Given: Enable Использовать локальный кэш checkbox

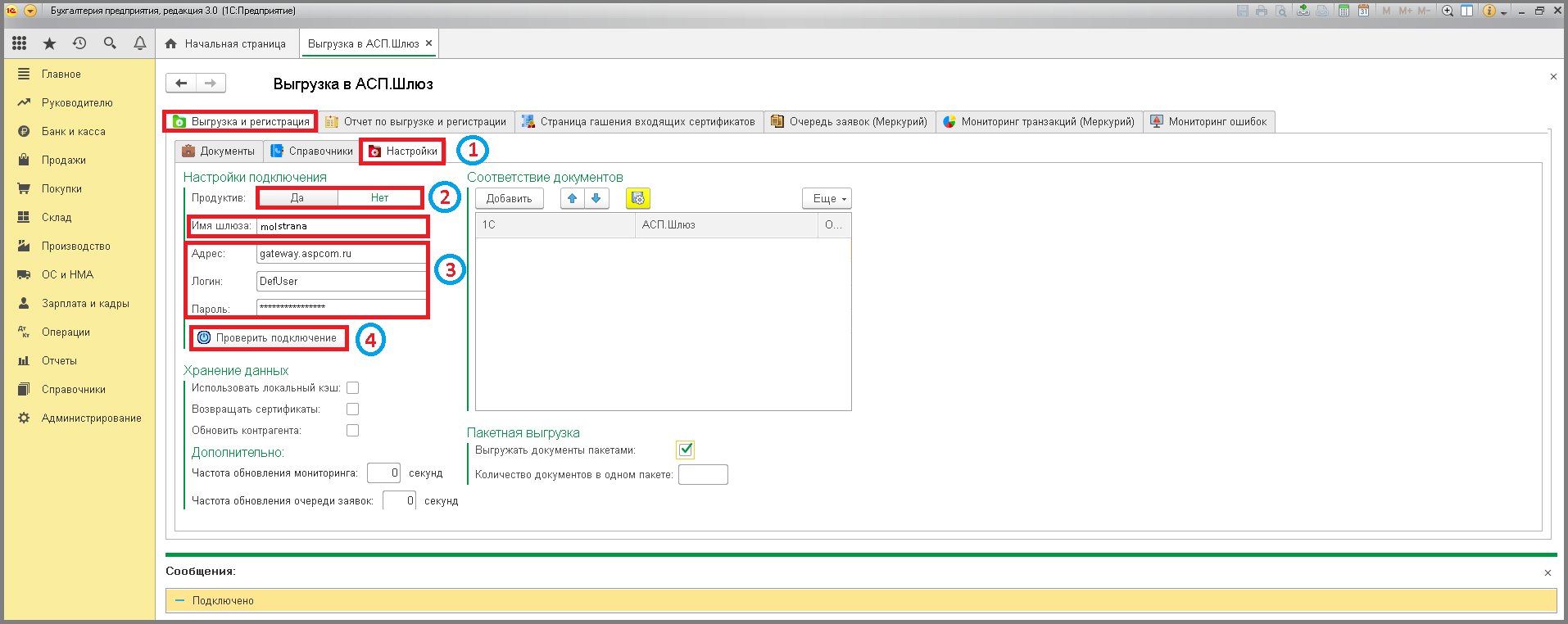Looking at the screenshot, I should click(352, 387).
